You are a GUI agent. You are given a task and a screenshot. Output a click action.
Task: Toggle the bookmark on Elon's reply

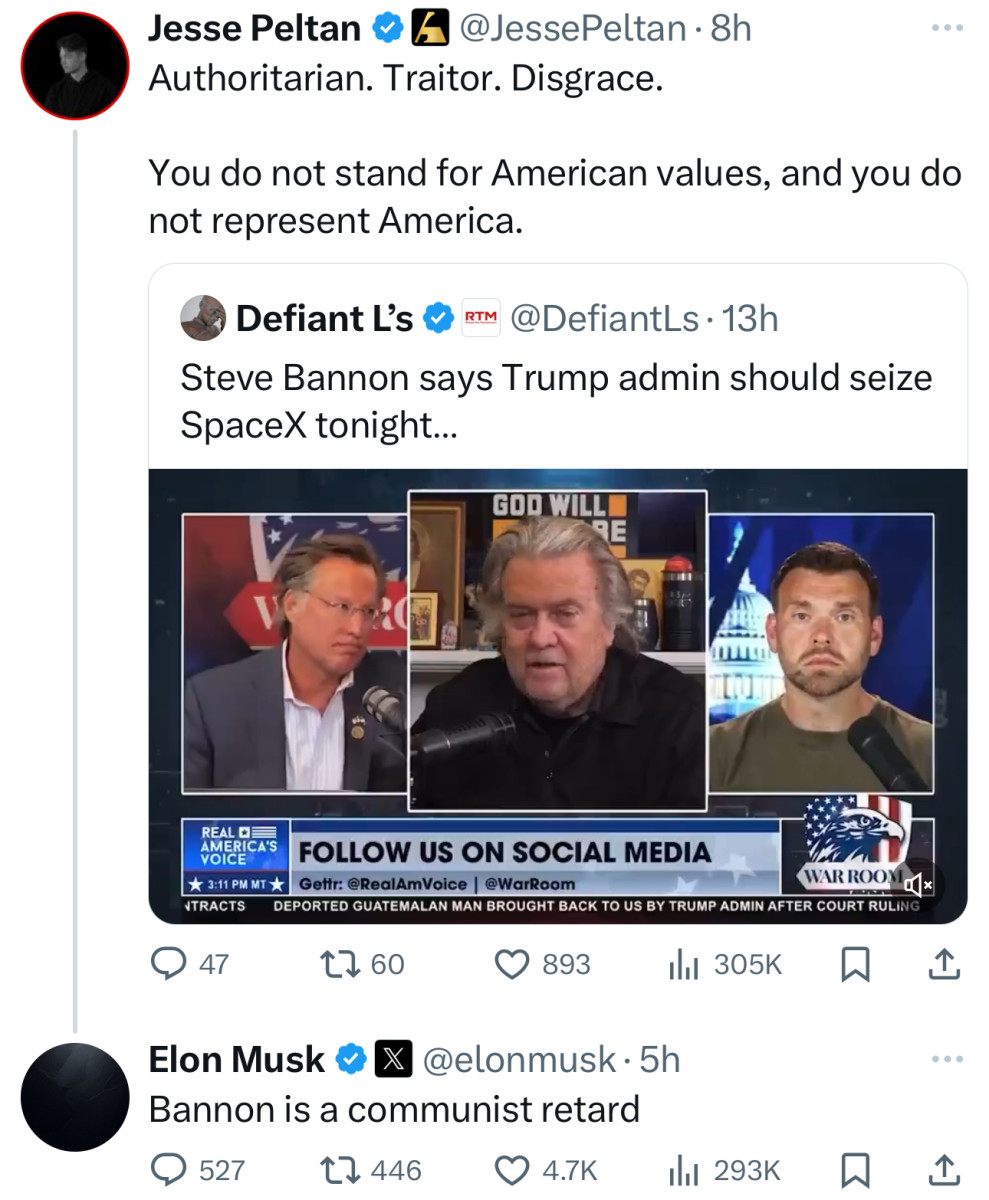(854, 1169)
